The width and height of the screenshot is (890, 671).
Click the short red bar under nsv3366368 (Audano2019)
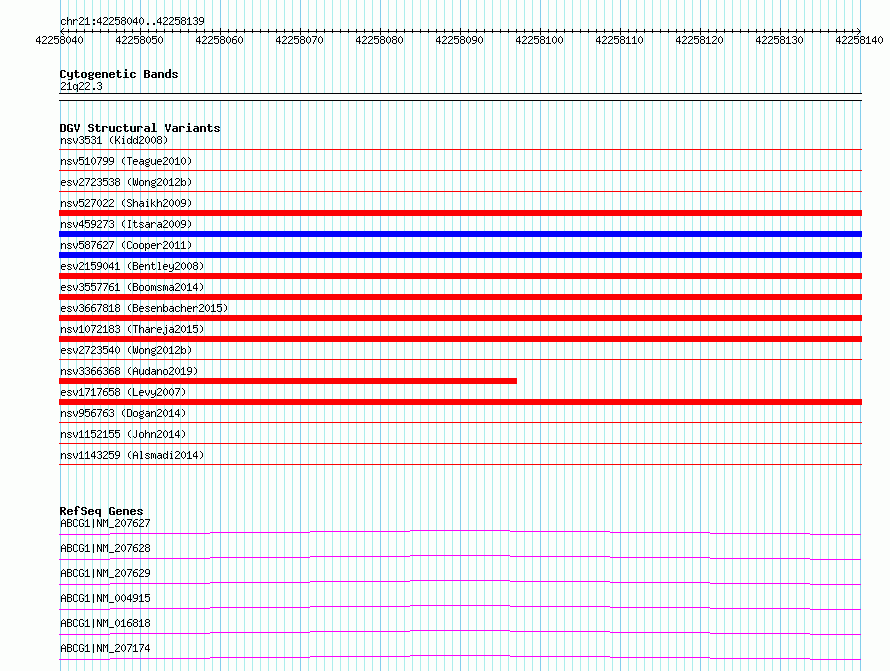point(288,381)
